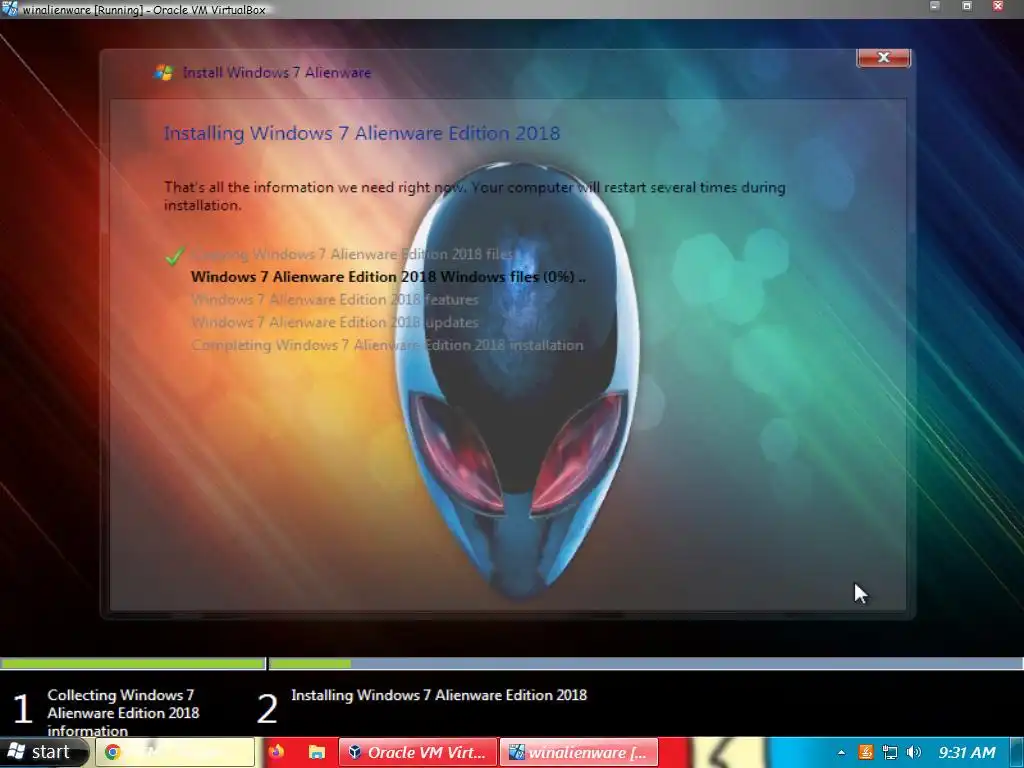The image size is (1024, 768).
Task: Click the stage 2 'Installing Windows 7 Alienware Edition 2018' label
Action: point(439,695)
